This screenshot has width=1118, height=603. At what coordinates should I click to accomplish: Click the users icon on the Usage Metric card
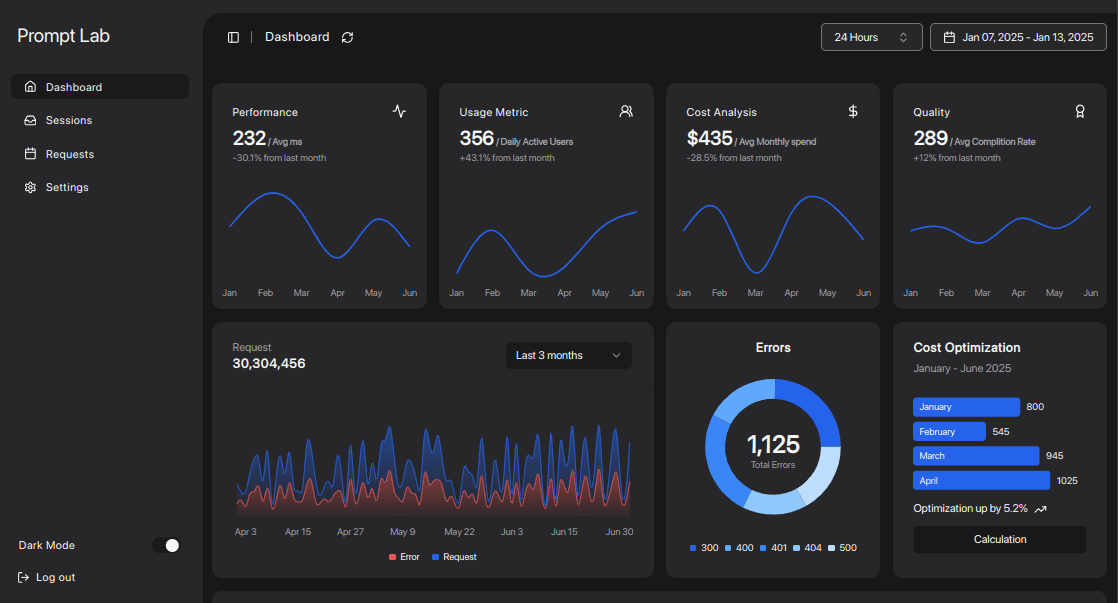click(626, 111)
